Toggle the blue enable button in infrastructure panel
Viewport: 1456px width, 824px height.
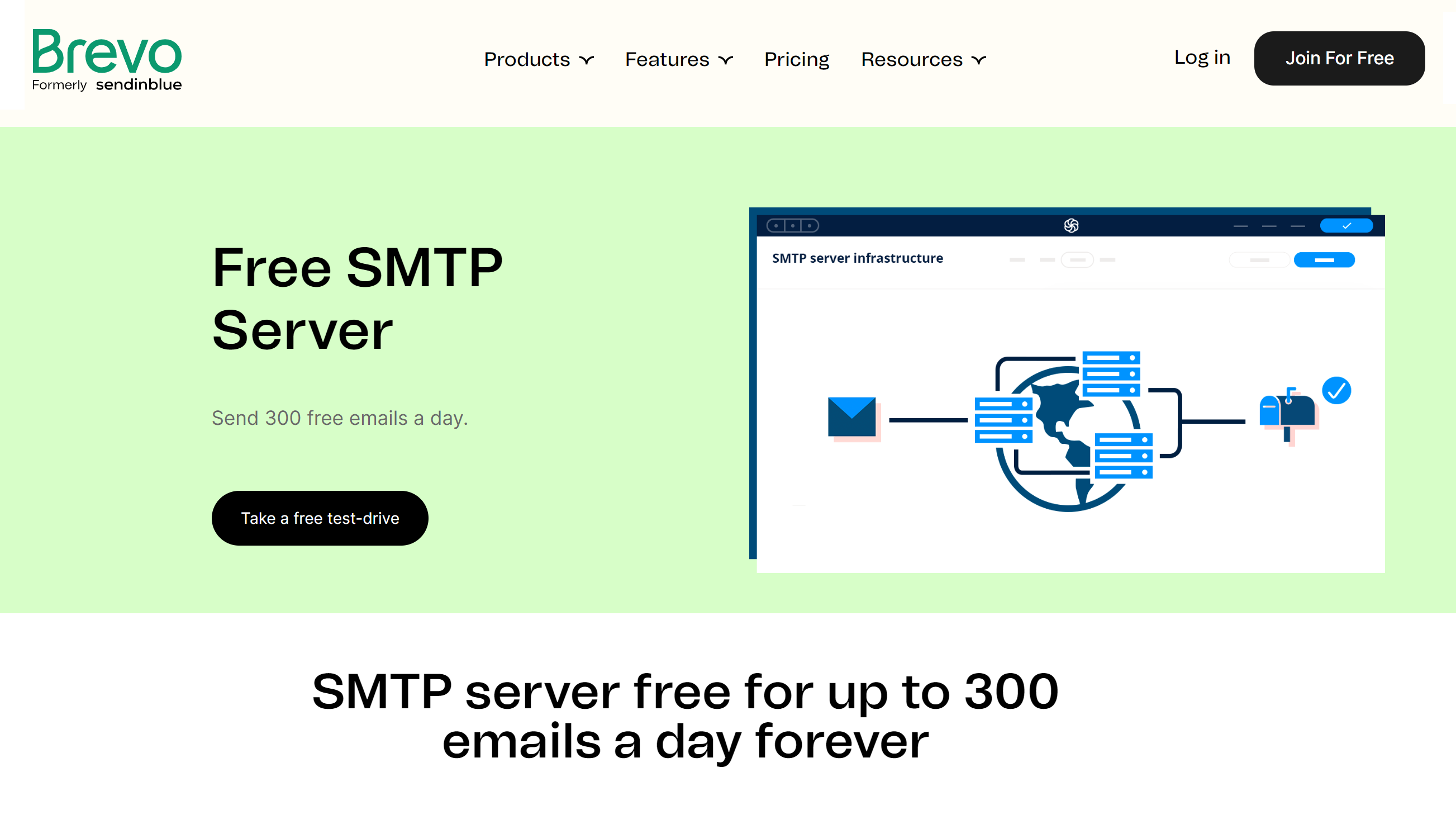click(x=1325, y=260)
